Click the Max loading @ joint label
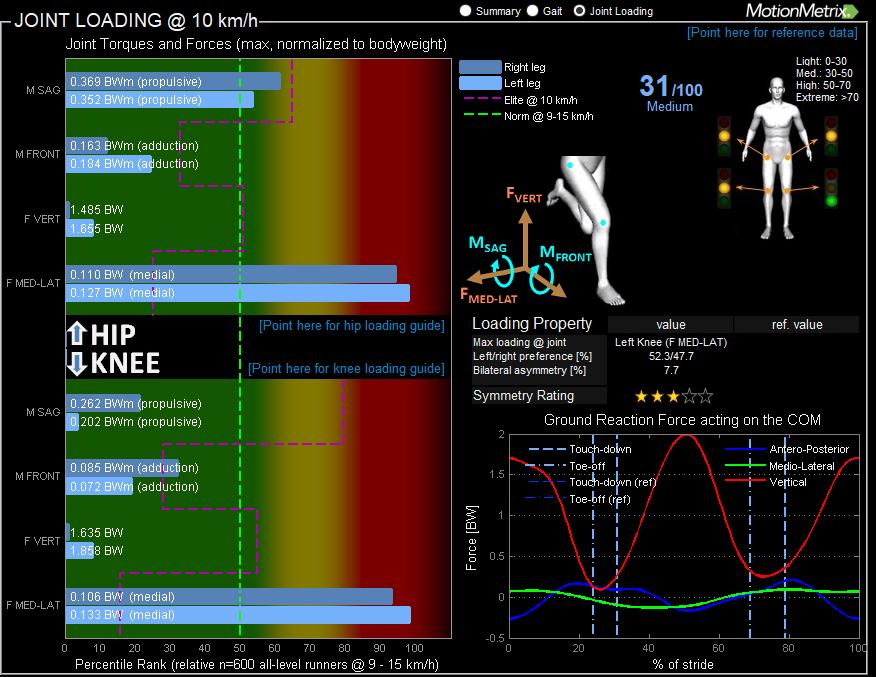 click(520, 342)
